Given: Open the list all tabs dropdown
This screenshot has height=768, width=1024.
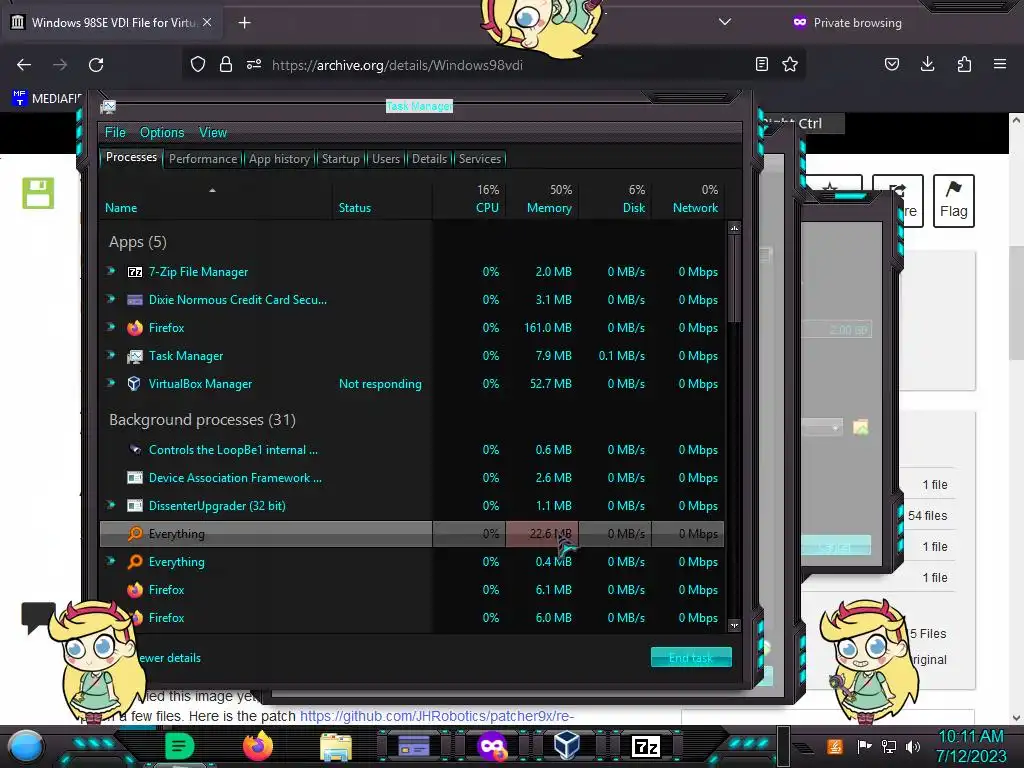Looking at the screenshot, I should pyautogui.click(x=724, y=22).
